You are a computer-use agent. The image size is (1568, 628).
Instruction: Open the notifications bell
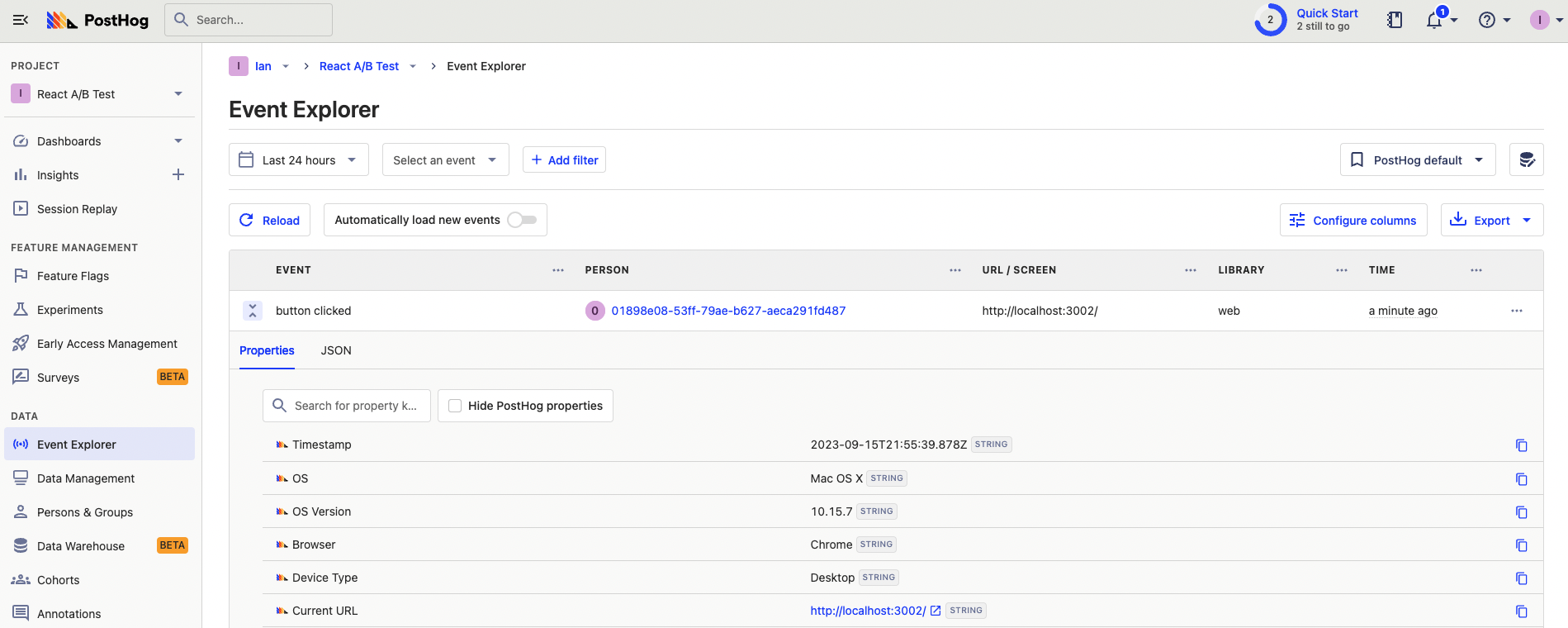(1435, 20)
